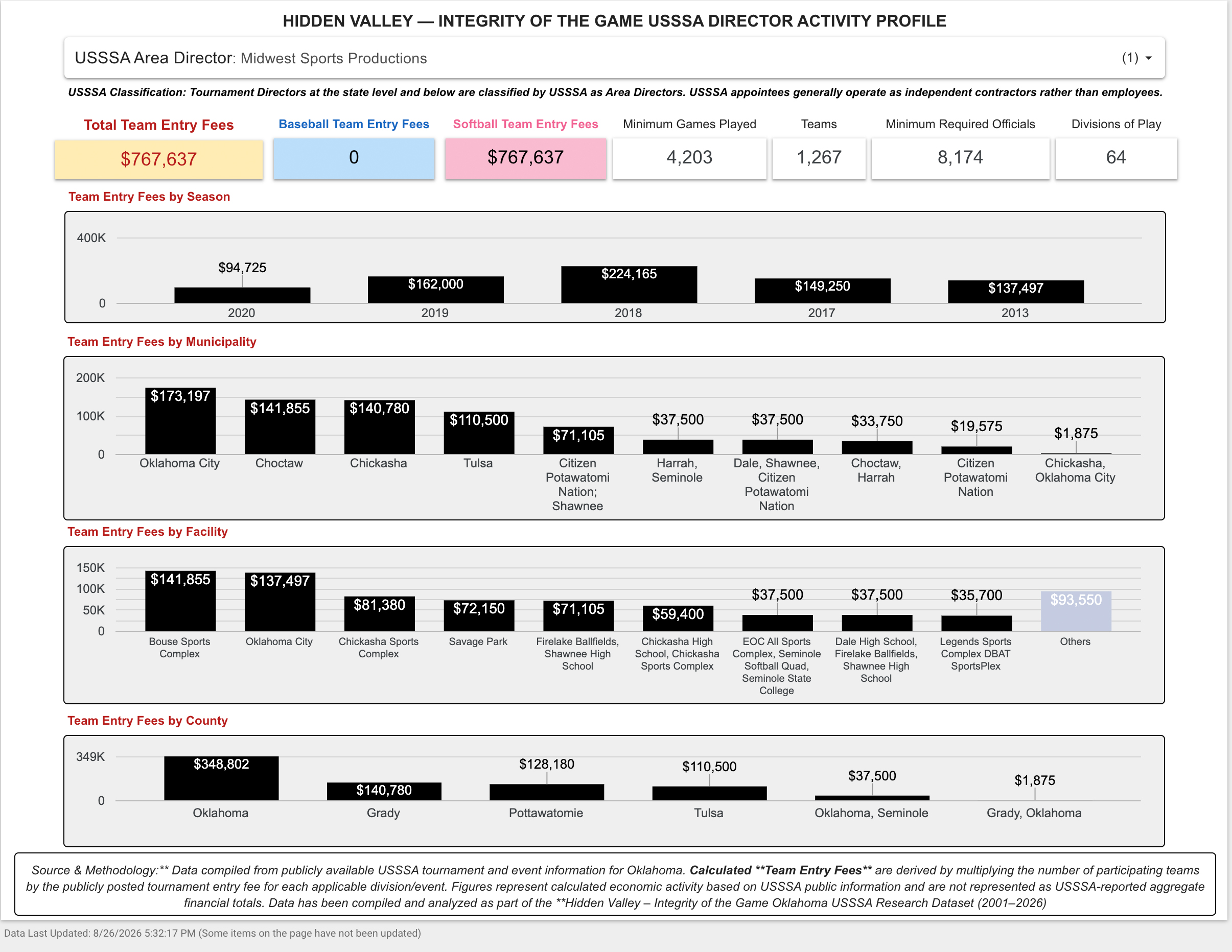Click the Team Entry Fees by Facility heading

pos(148,532)
